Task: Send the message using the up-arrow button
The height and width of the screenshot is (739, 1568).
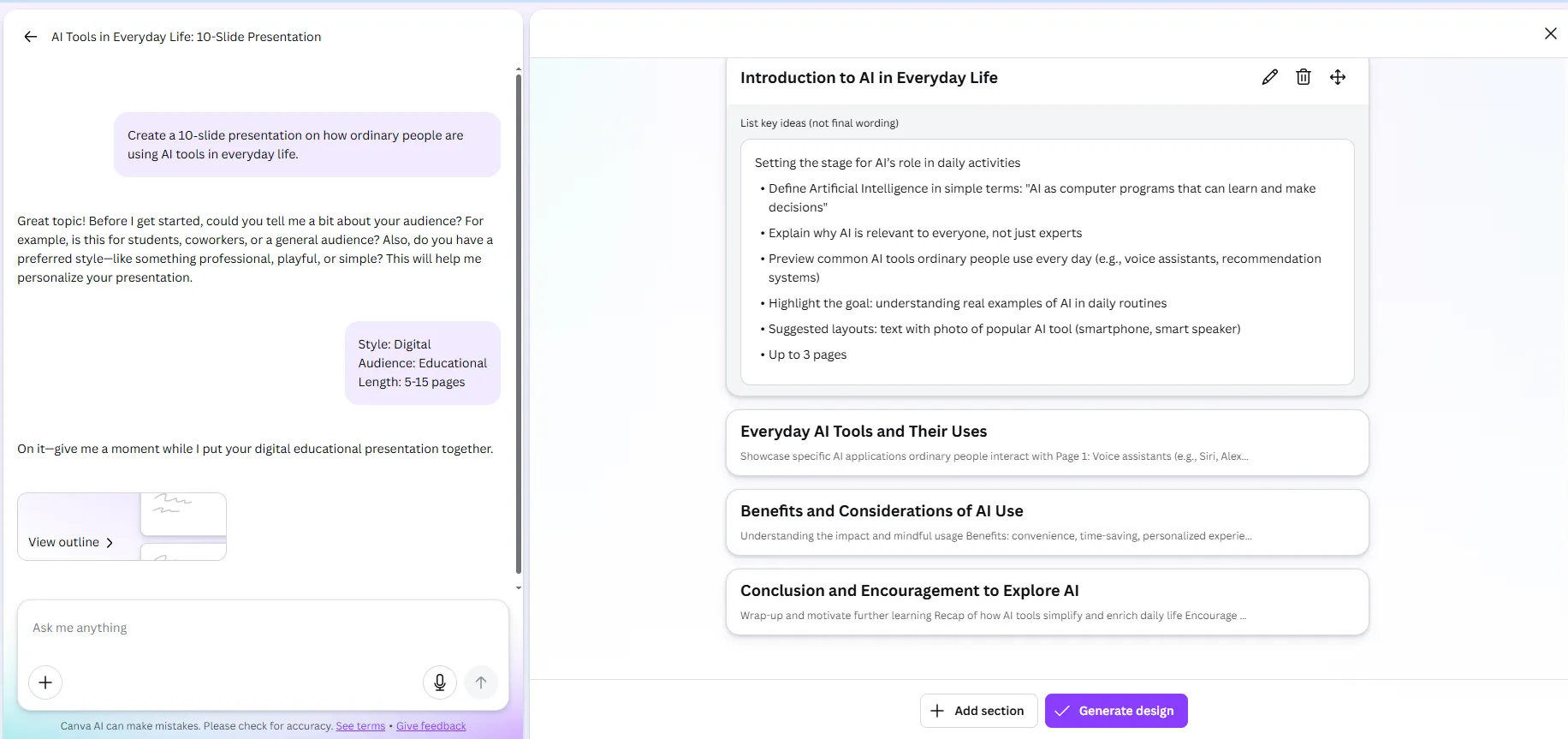Action: [x=481, y=682]
